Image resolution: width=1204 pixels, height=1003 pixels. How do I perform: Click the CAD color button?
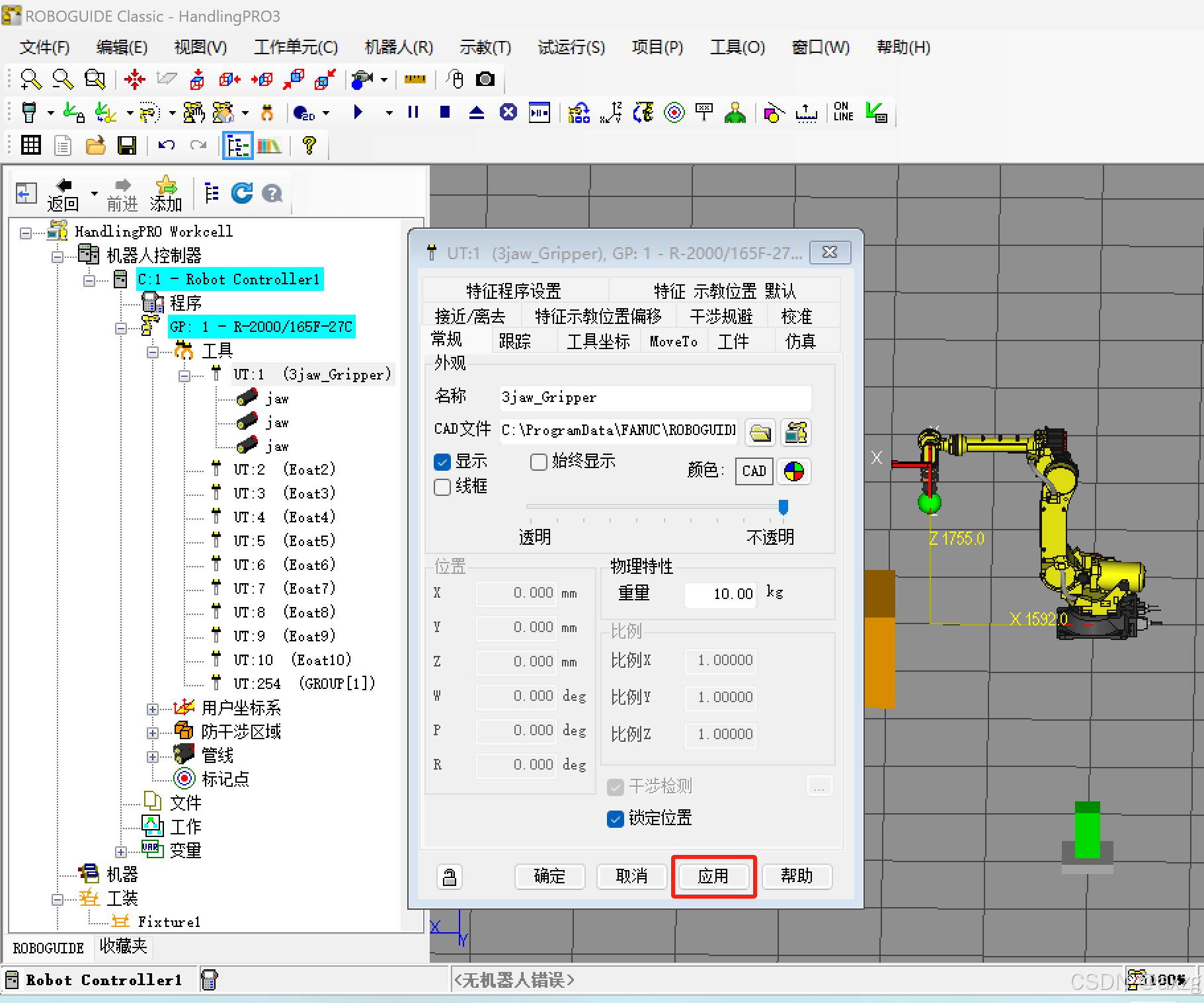(754, 471)
